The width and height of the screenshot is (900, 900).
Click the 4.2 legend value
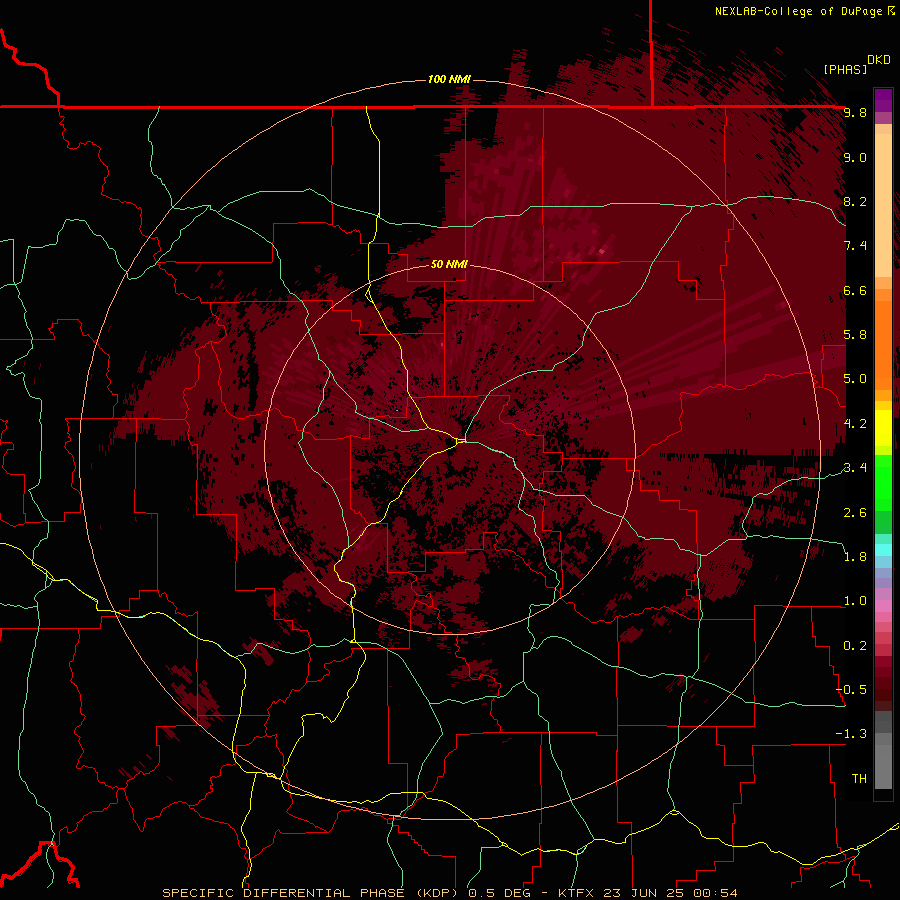855,424
